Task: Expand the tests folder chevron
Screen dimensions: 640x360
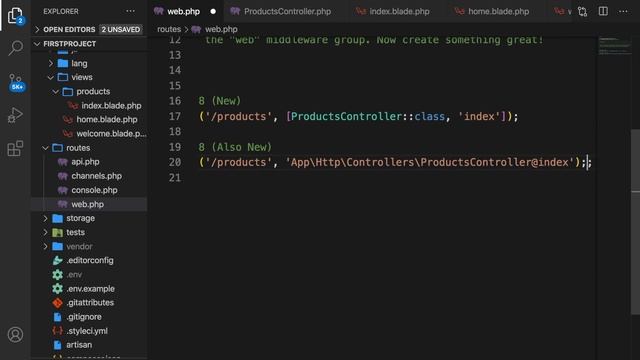Action: coord(45,232)
